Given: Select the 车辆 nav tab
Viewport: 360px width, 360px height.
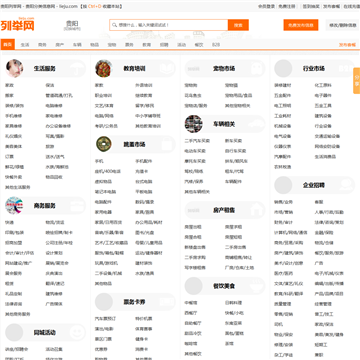Looking at the screenshot, I should pos(77,45).
